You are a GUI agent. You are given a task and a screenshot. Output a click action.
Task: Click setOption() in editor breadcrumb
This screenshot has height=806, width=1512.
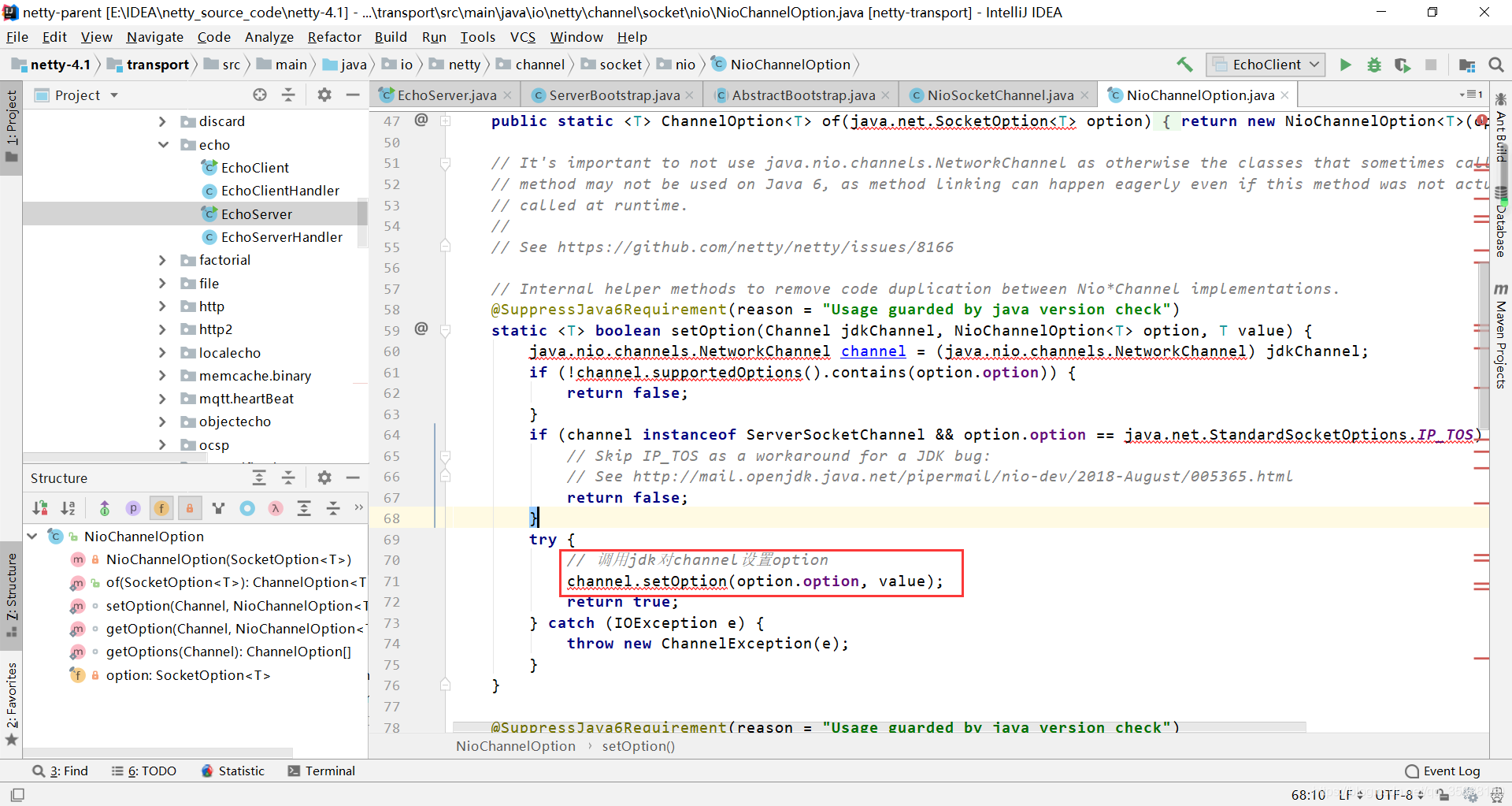tap(639, 746)
